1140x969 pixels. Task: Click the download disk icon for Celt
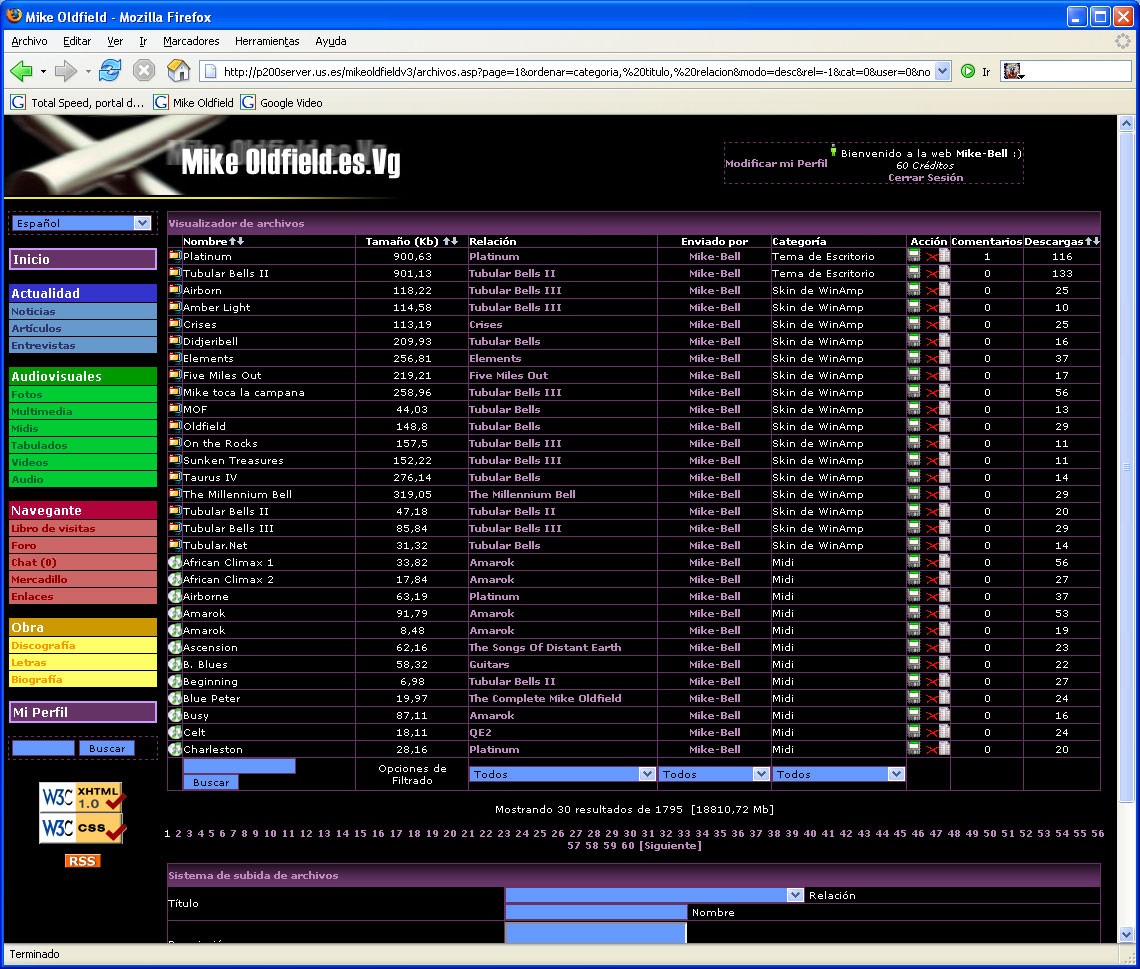[914, 732]
